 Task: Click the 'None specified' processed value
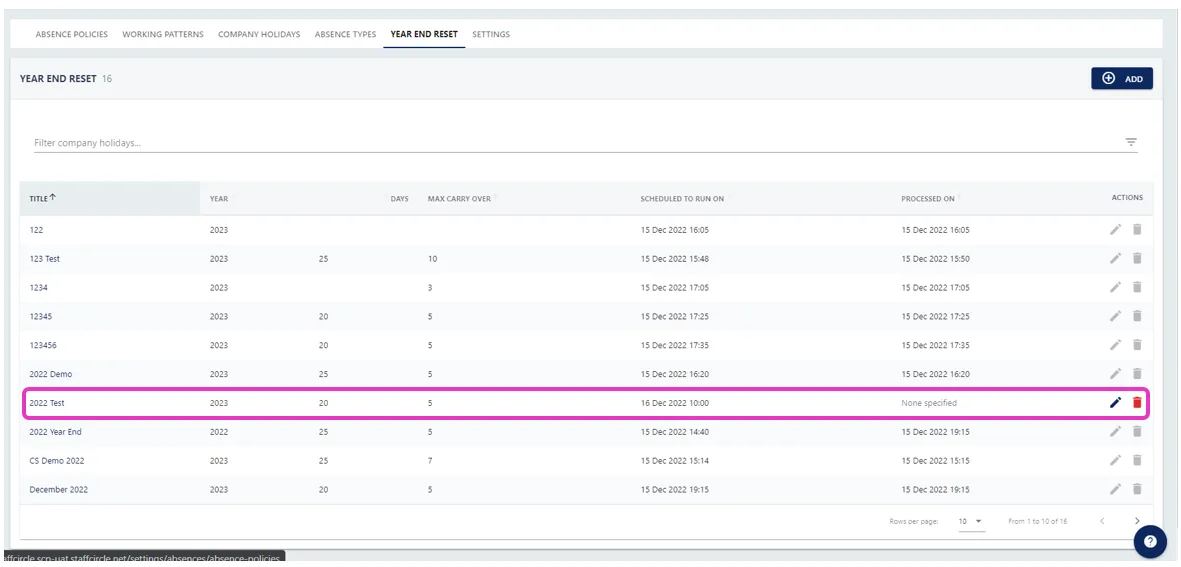929,404
